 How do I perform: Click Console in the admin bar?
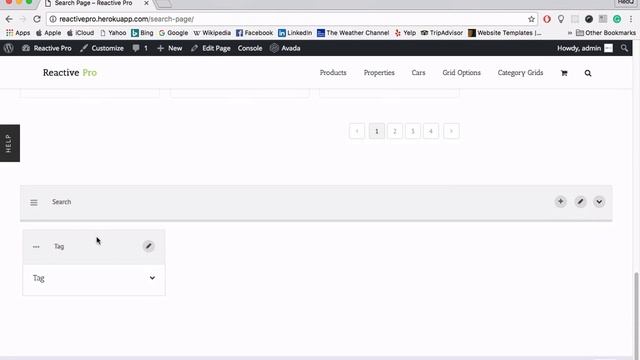[x=250, y=48]
